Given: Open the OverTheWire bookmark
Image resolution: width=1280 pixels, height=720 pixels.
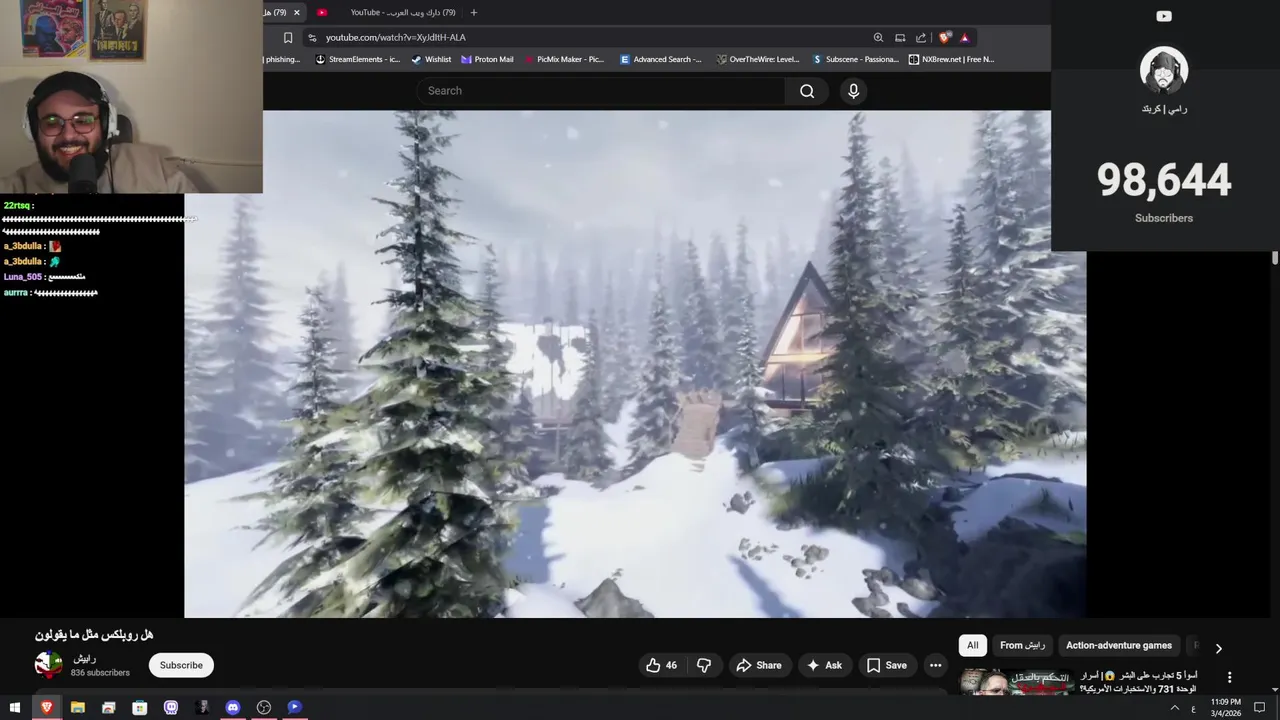Looking at the screenshot, I should [x=757, y=59].
